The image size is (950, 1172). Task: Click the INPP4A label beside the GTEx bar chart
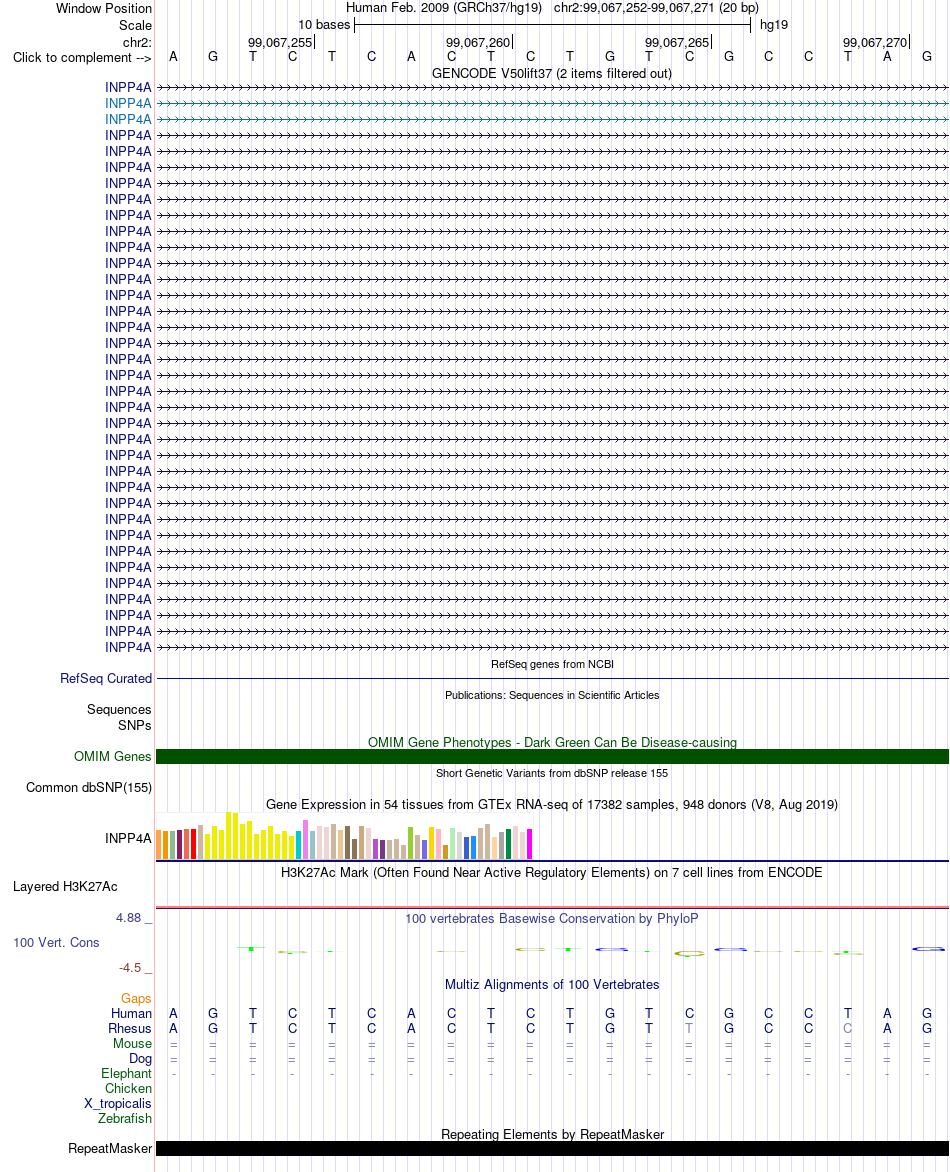(x=128, y=839)
